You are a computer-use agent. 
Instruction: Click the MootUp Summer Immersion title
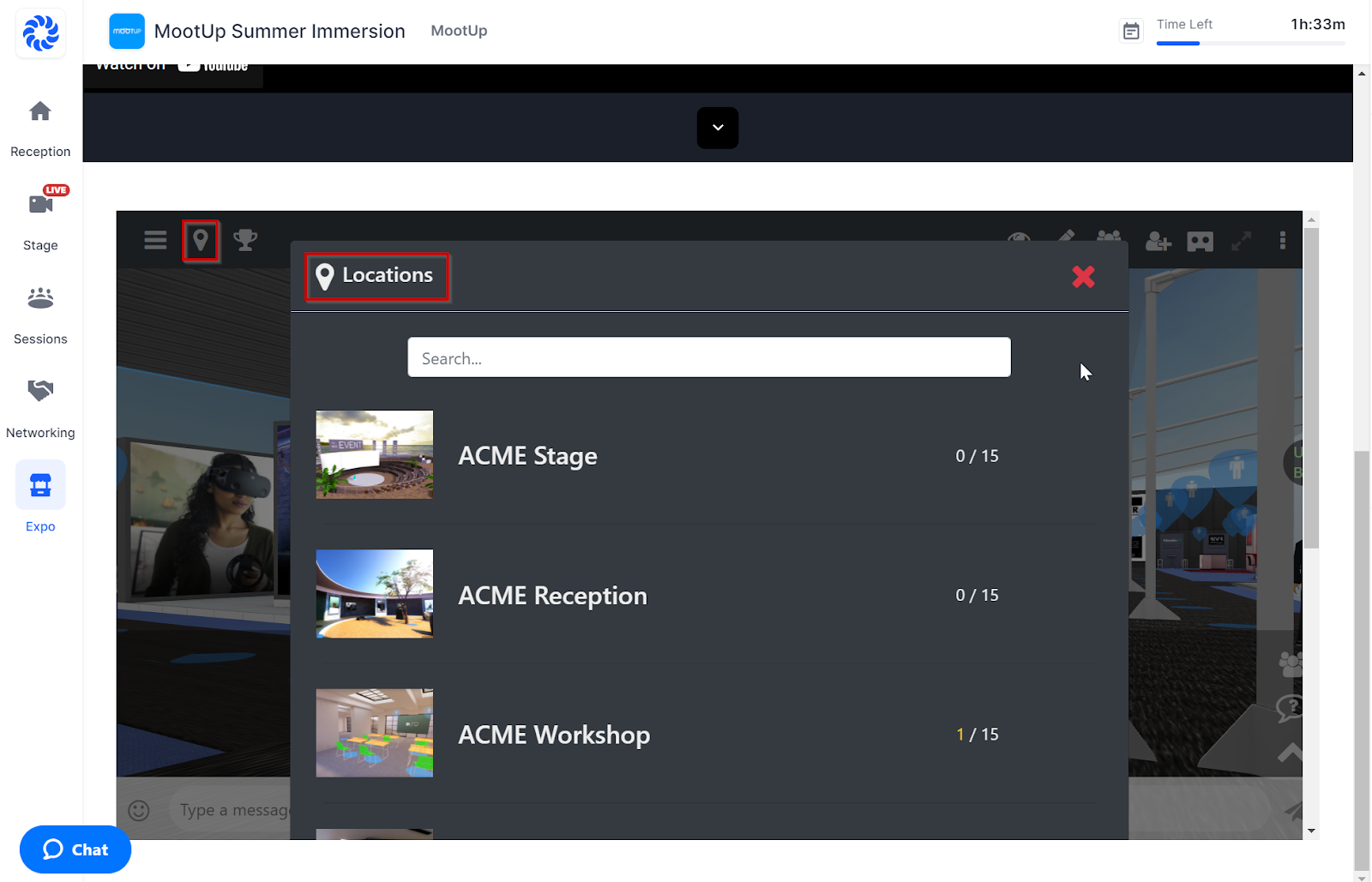tap(280, 32)
